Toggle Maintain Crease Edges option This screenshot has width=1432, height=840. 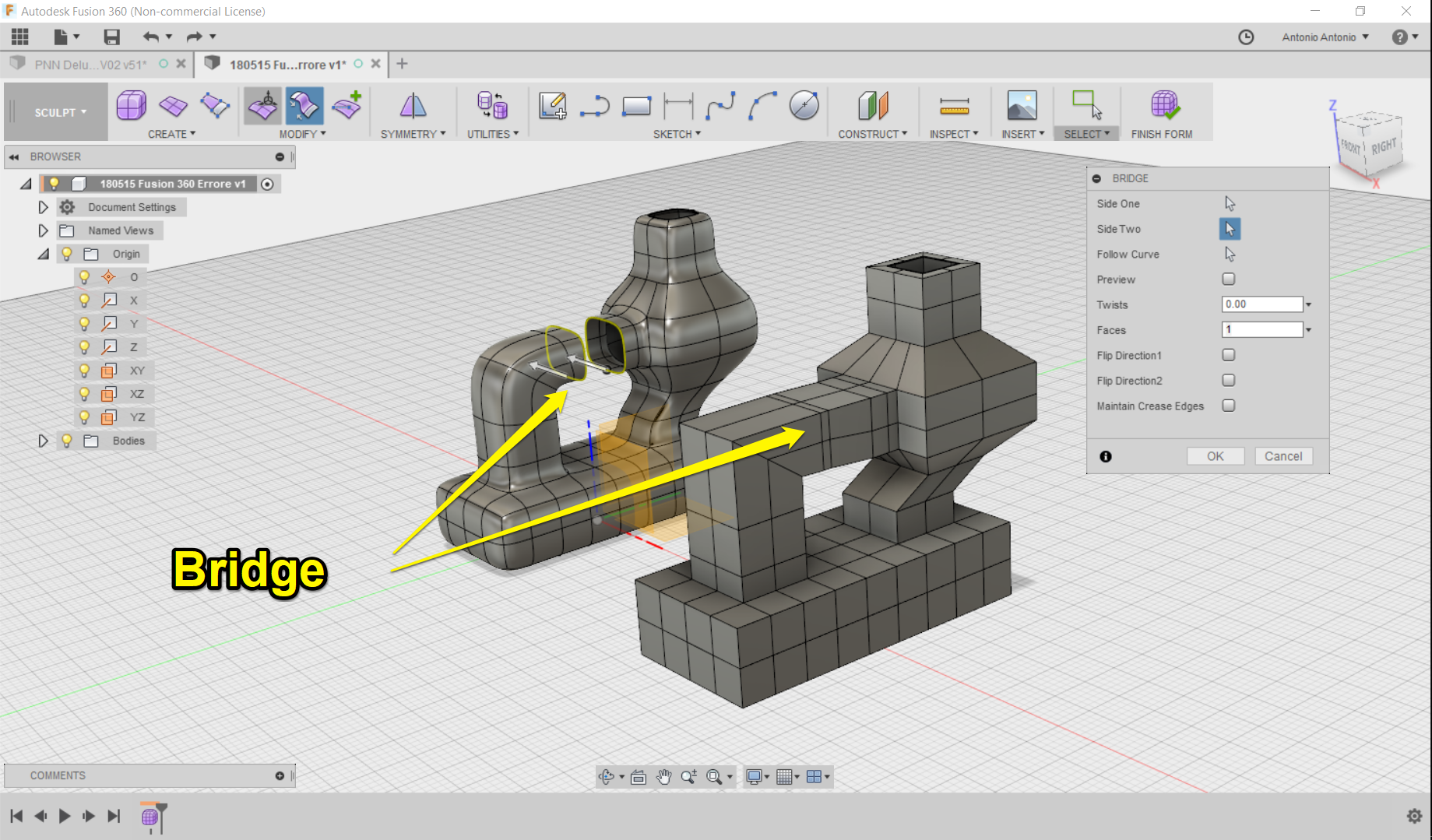(x=1228, y=406)
